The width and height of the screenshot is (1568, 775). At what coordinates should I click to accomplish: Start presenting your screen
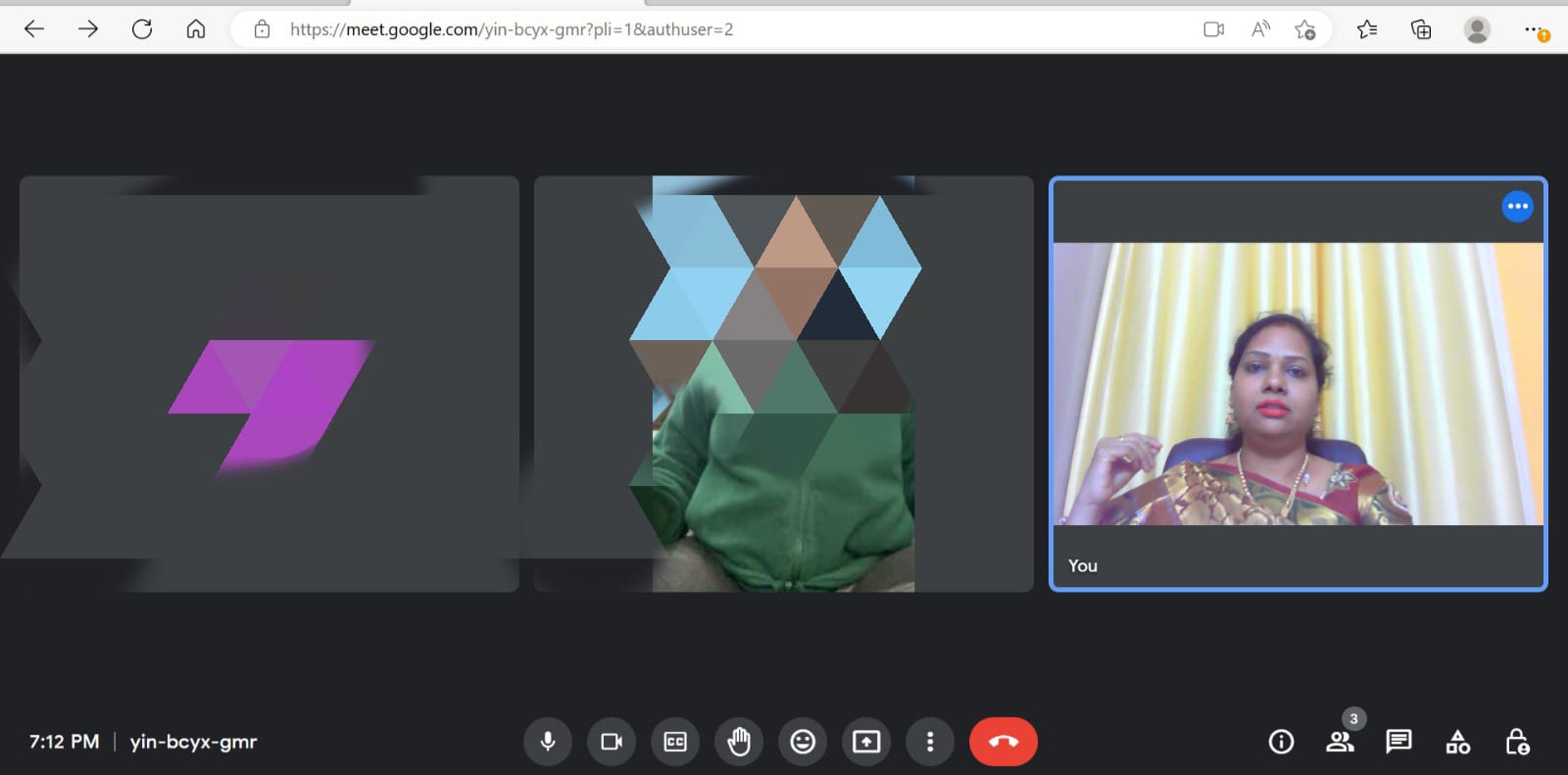pyautogui.click(x=866, y=742)
